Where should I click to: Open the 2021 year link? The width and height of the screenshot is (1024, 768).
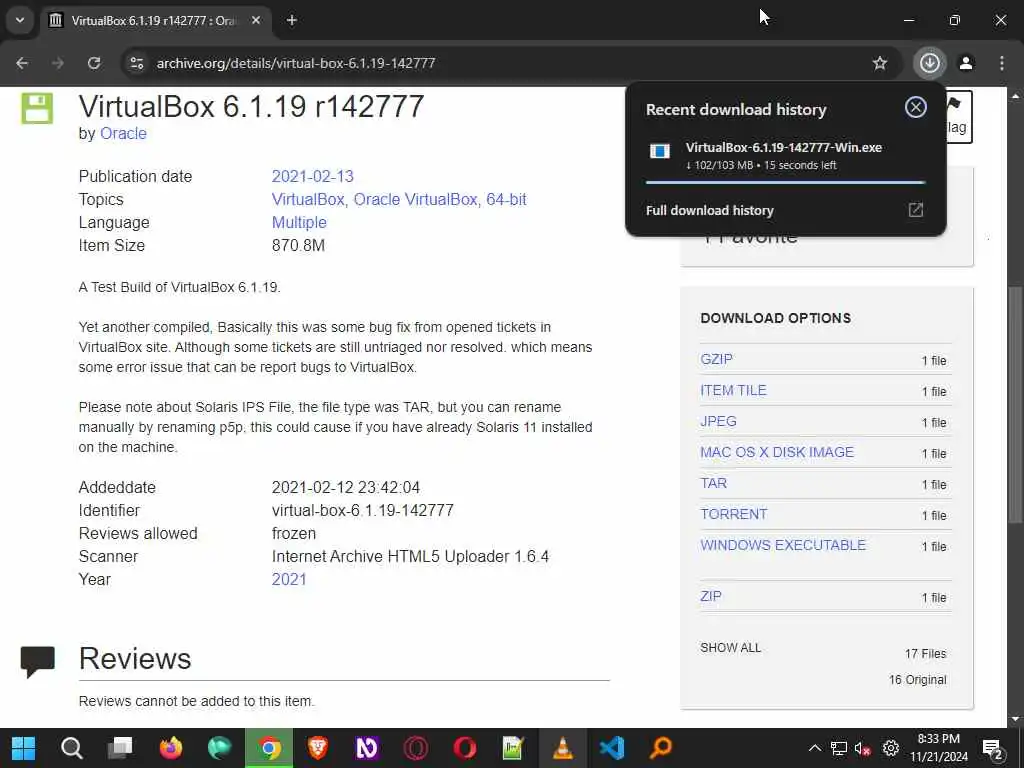(289, 579)
